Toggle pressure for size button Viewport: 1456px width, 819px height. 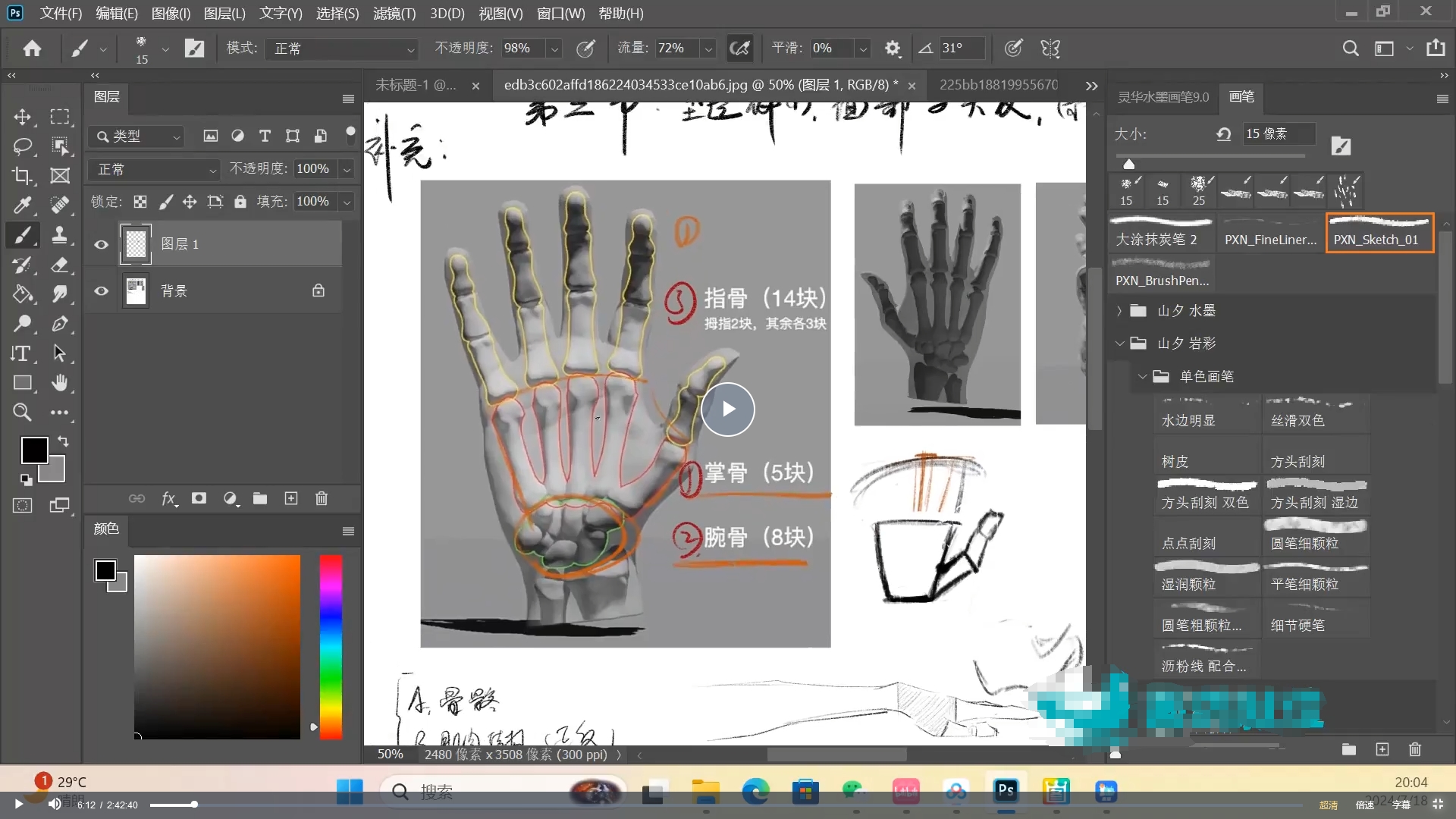tap(1013, 49)
